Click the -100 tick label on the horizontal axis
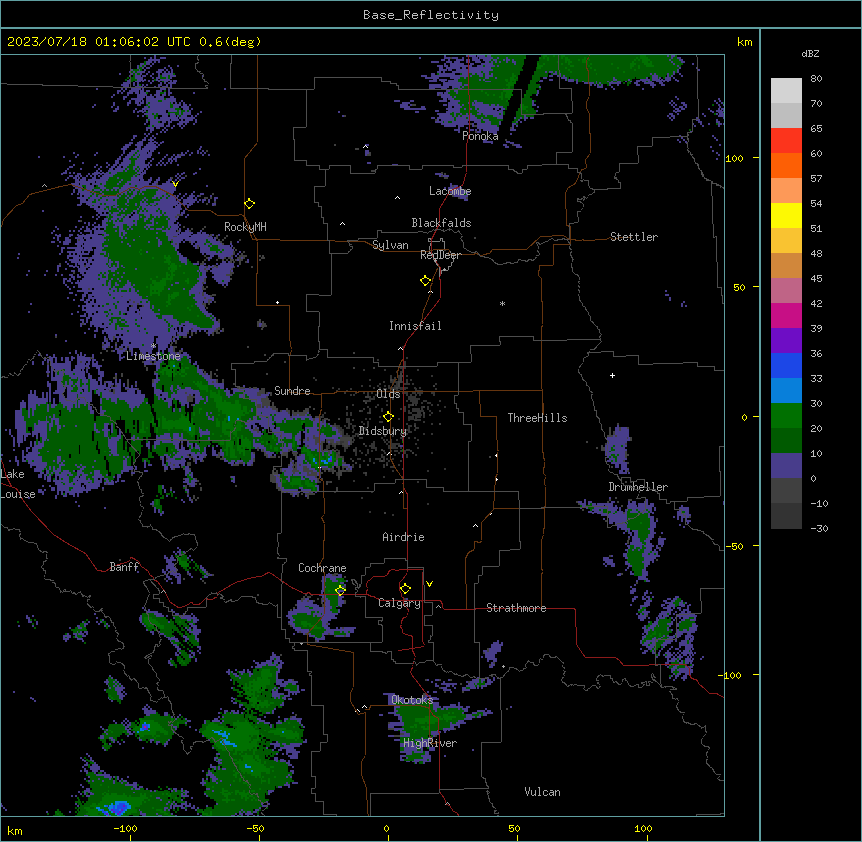 tap(125, 828)
